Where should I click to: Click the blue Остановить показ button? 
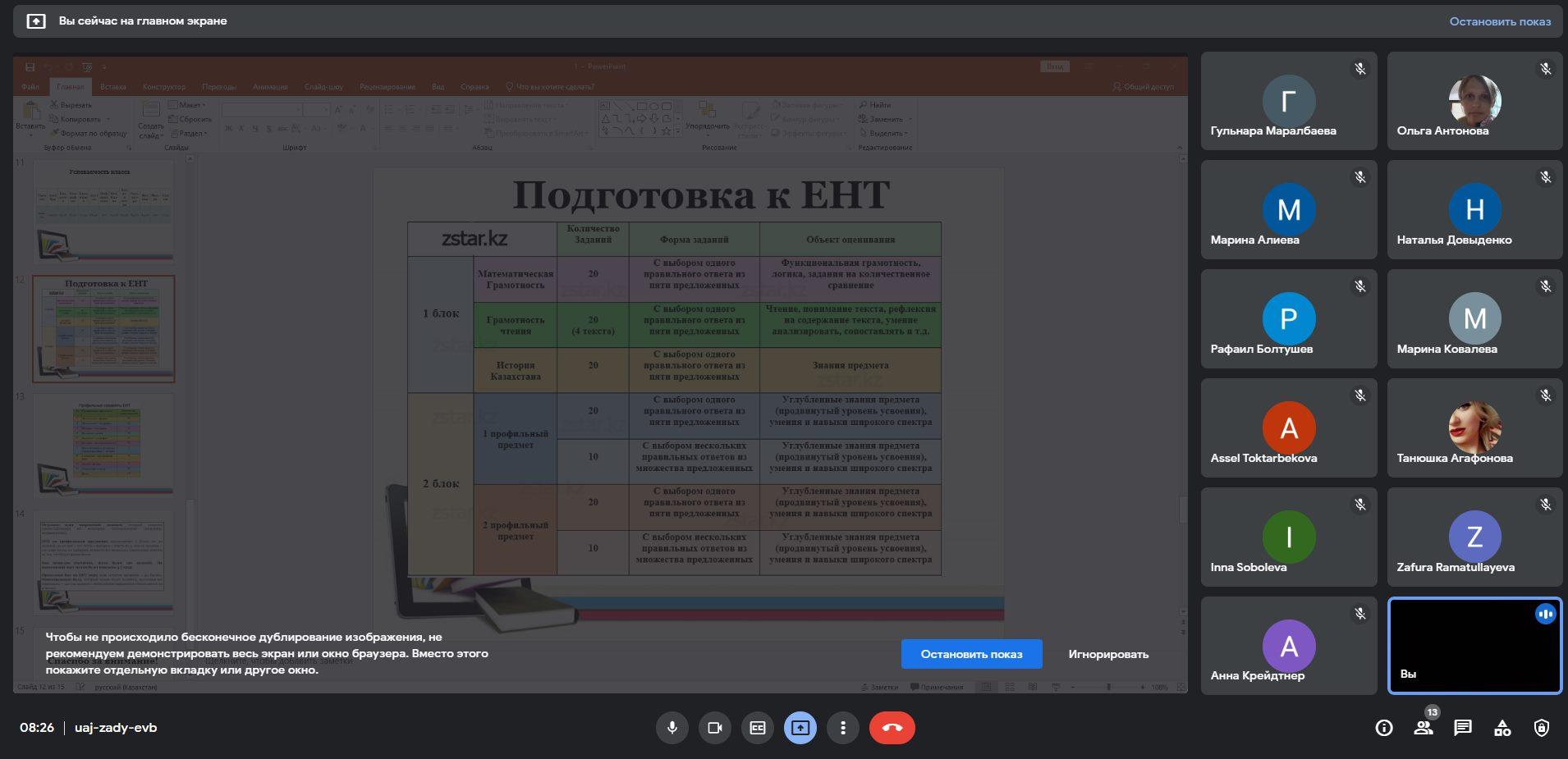(x=971, y=654)
